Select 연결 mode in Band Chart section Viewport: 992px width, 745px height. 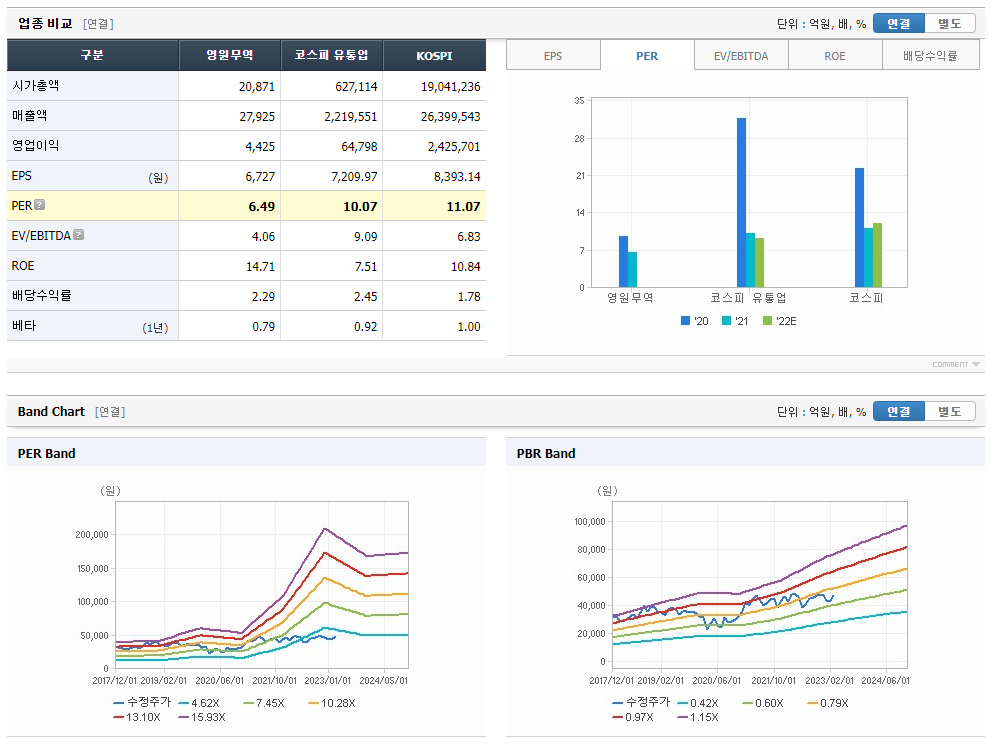pos(899,410)
